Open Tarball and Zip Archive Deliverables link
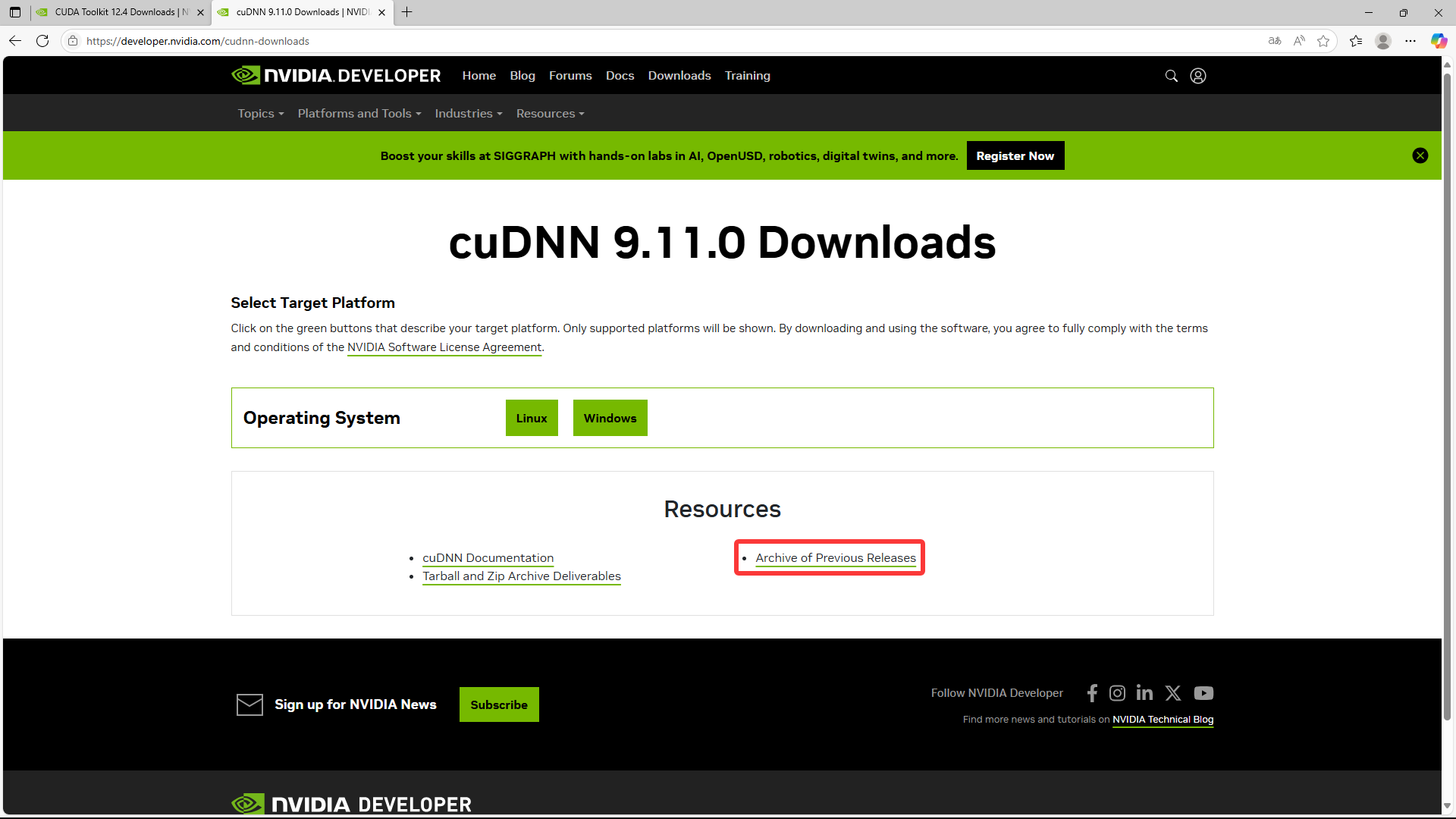 coord(522,576)
